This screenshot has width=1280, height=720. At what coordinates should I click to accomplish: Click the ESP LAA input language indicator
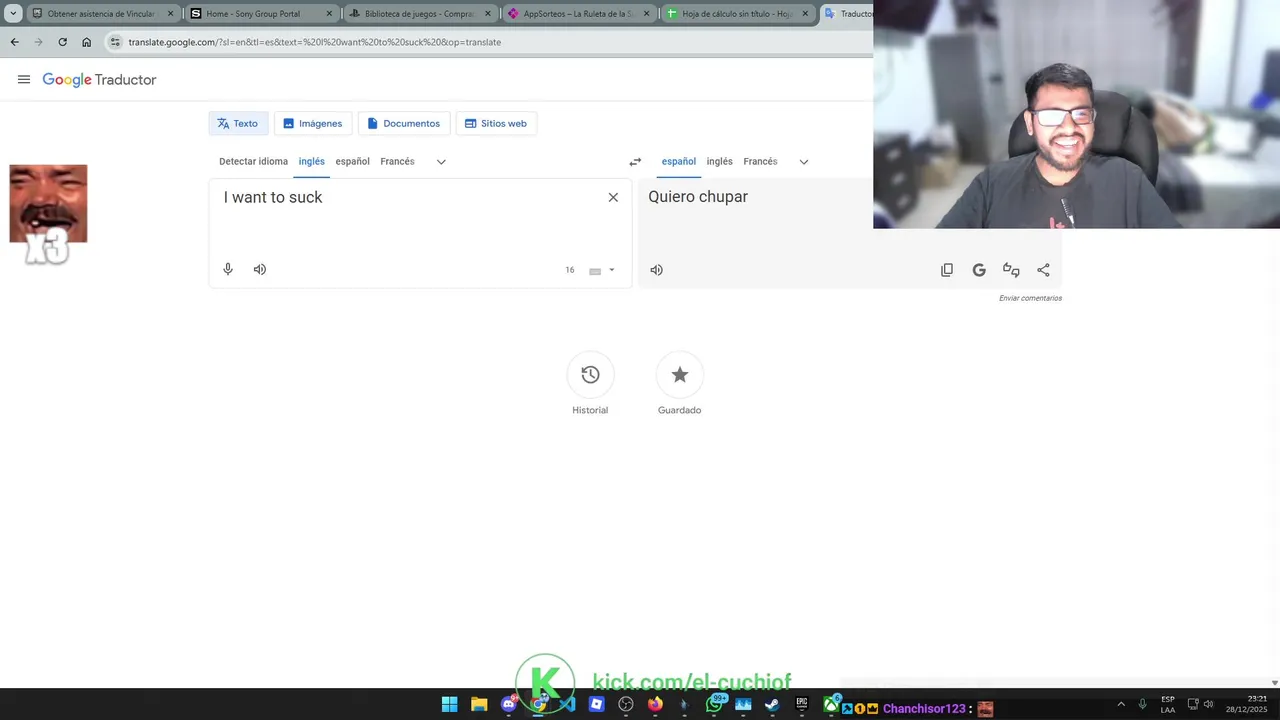click(x=1168, y=704)
